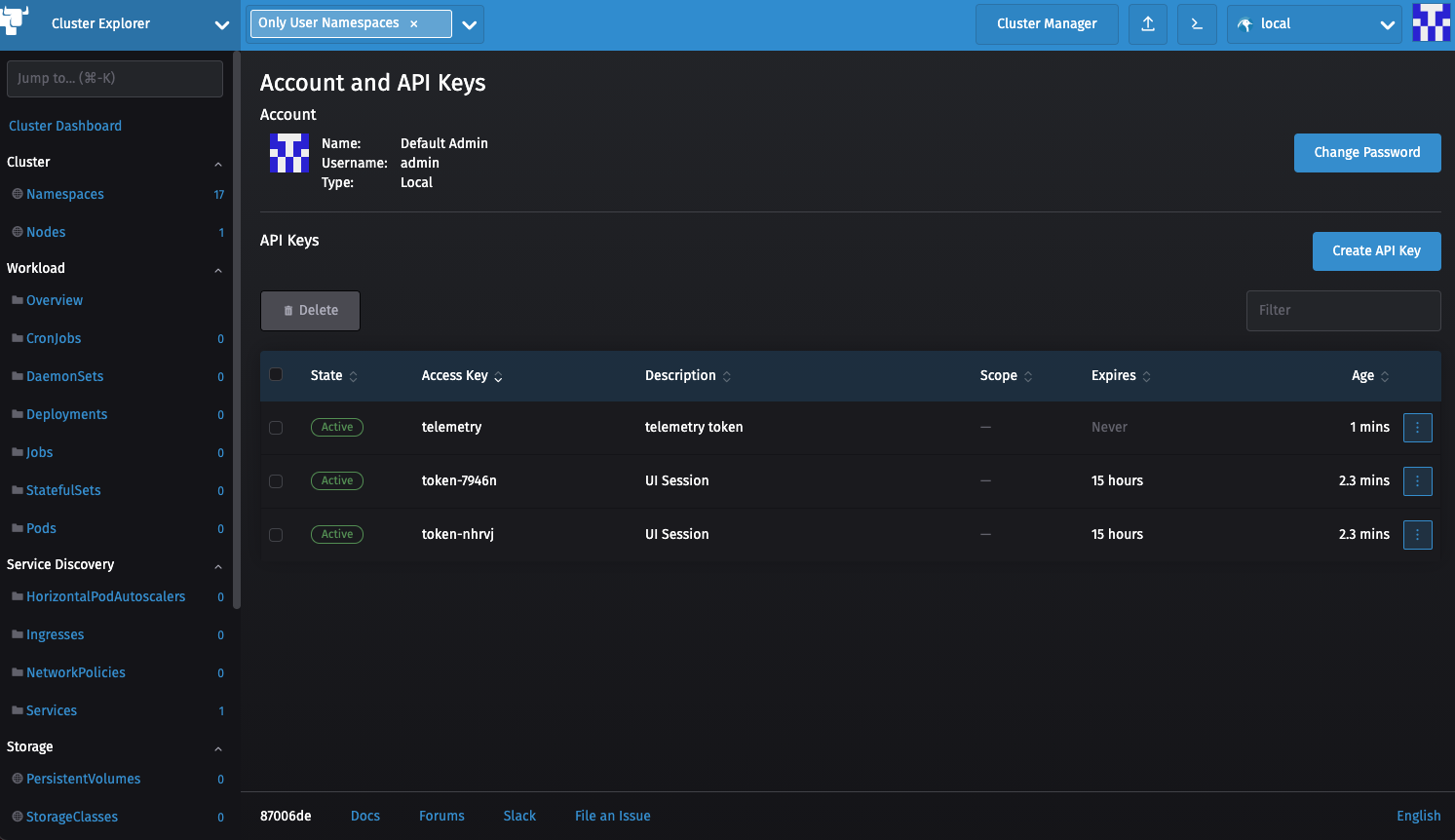
Task: Click the Filter input above the API keys table
Action: click(x=1343, y=310)
